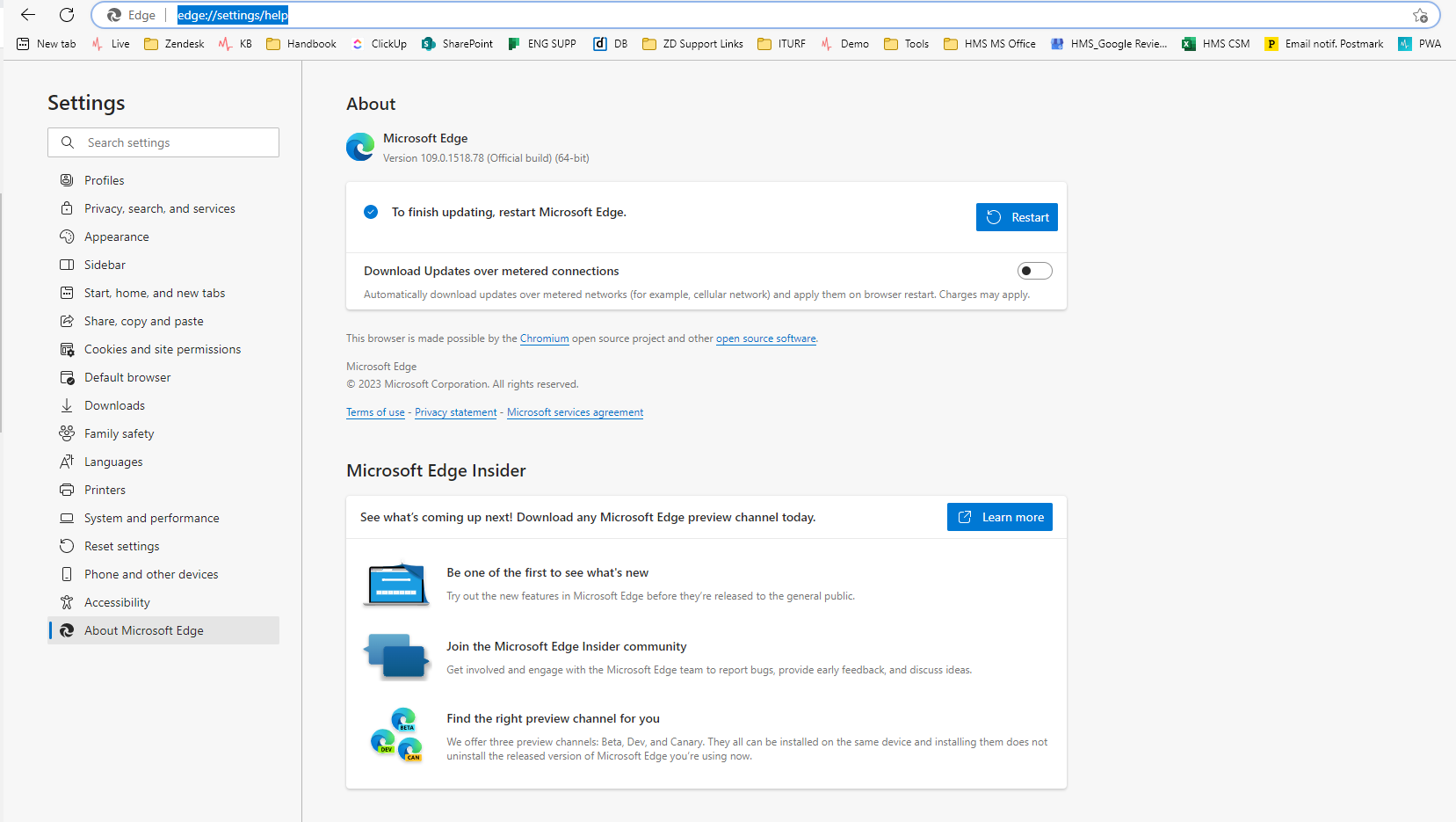Open the KB bookmark

point(235,44)
